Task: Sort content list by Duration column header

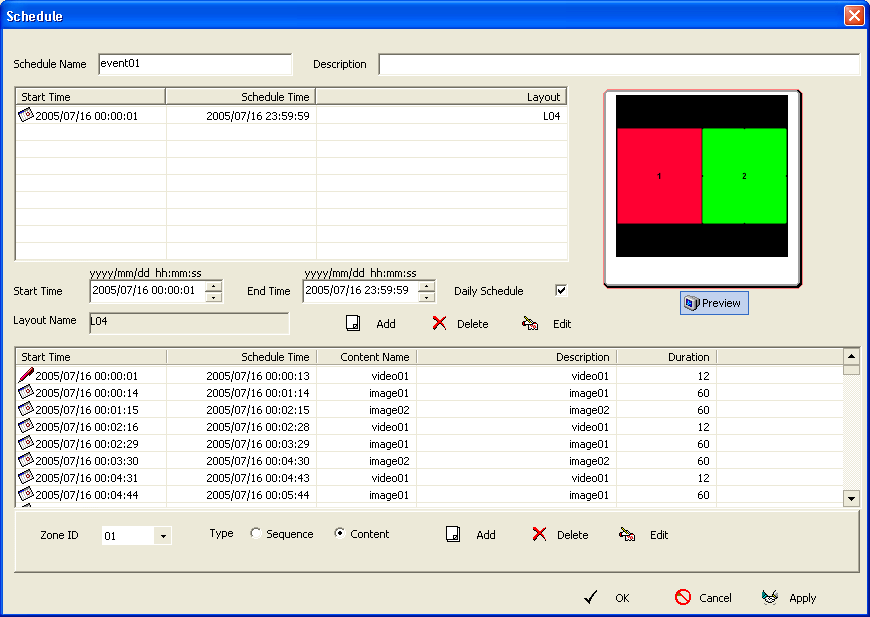Action: tap(666, 357)
